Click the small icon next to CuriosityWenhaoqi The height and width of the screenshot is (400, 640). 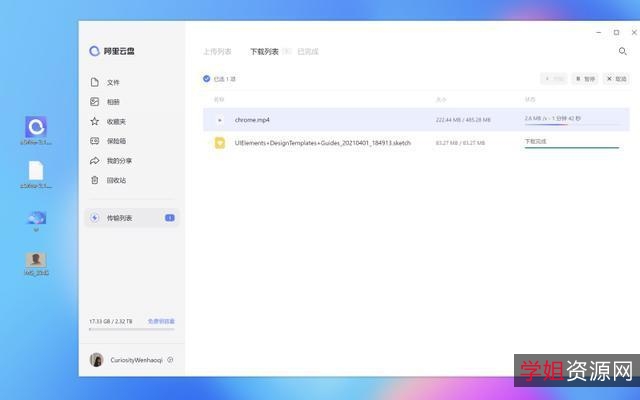click(x=170, y=360)
